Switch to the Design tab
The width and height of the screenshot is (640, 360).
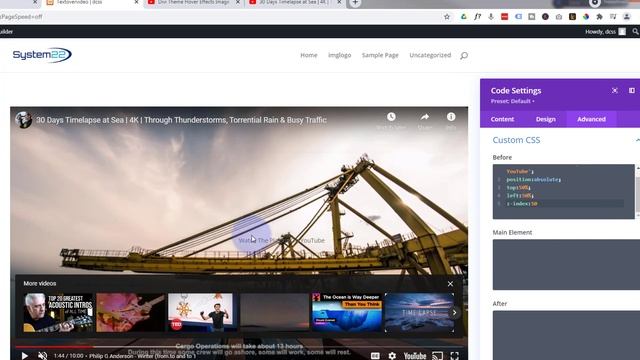point(545,119)
